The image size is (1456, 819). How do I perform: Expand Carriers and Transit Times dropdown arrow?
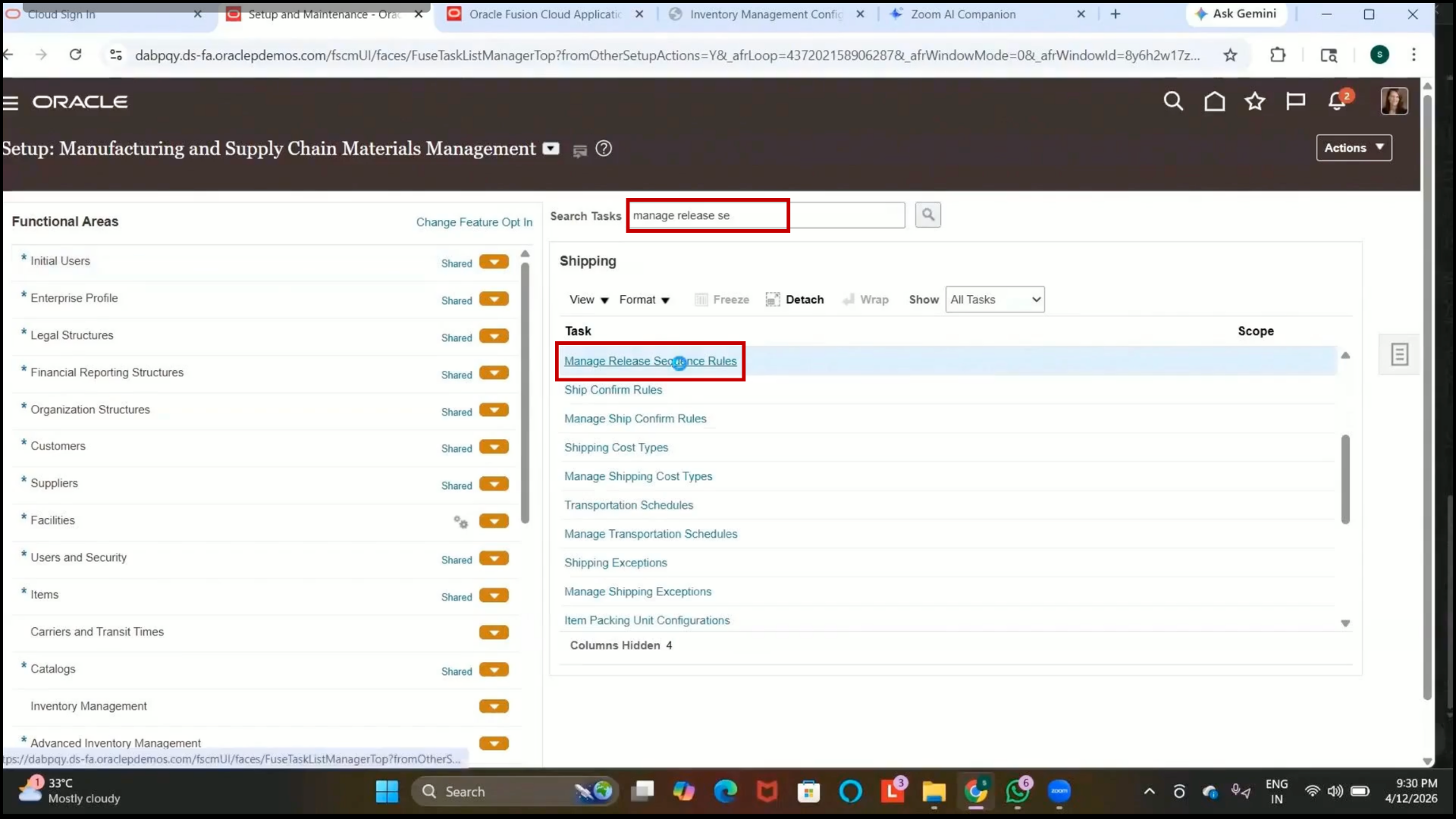click(494, 633)
